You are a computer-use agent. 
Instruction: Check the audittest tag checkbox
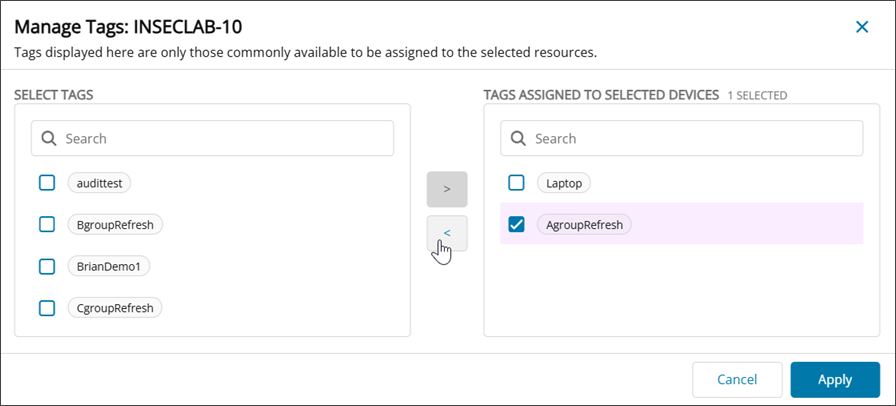tap(47, 183)
